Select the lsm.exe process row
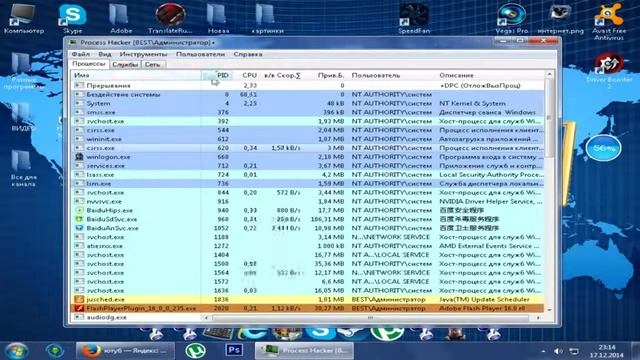The height and width of the screenshot is (360, 640). pyautogui.click(x=308, y=184)
